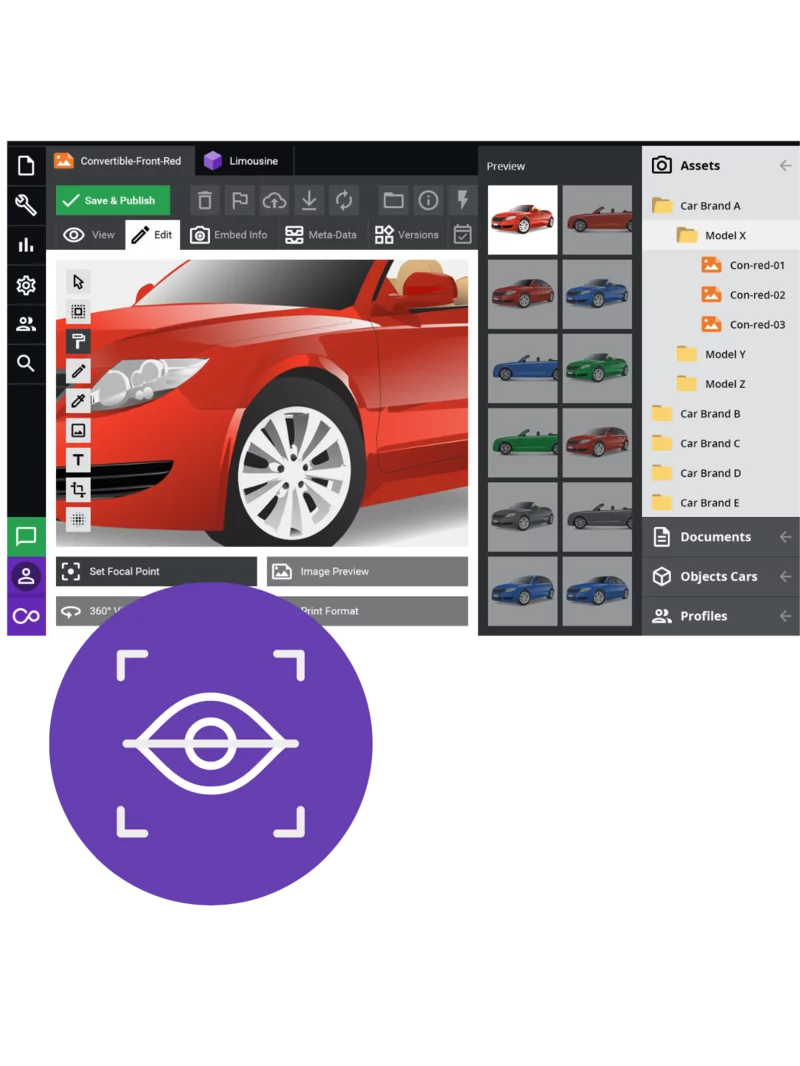The image size is (800, 1066).
Task: Open Con-red-02 image asset
Action: [x=756, y=295]
